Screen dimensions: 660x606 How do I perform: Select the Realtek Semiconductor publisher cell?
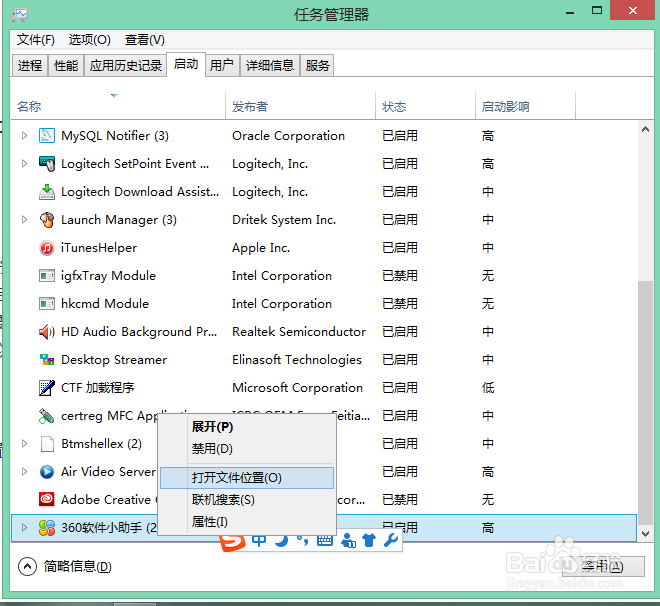click(x=299, y=332)
